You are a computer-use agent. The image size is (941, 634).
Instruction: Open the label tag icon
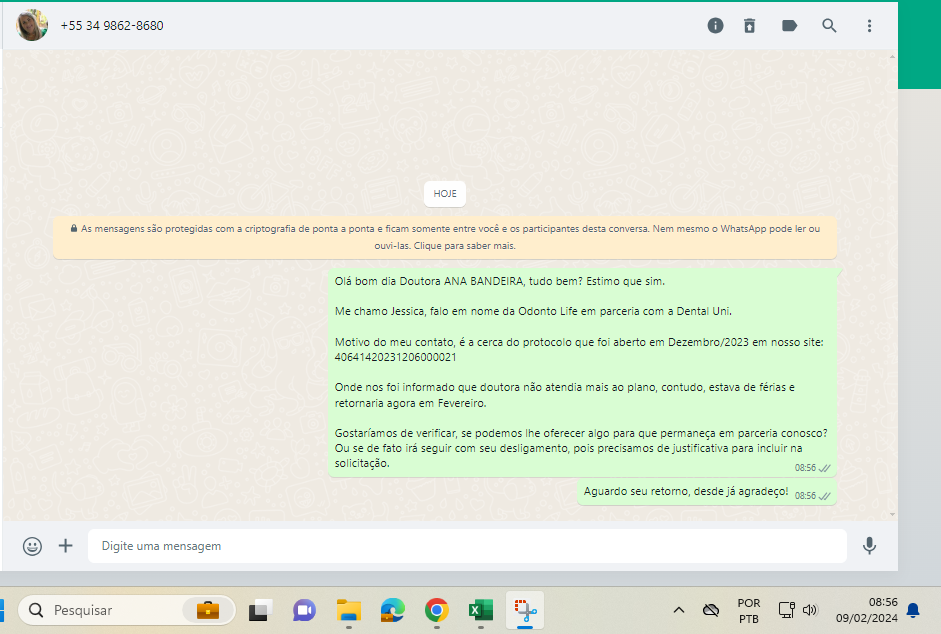pyautogui.click(x=789, y=25)
